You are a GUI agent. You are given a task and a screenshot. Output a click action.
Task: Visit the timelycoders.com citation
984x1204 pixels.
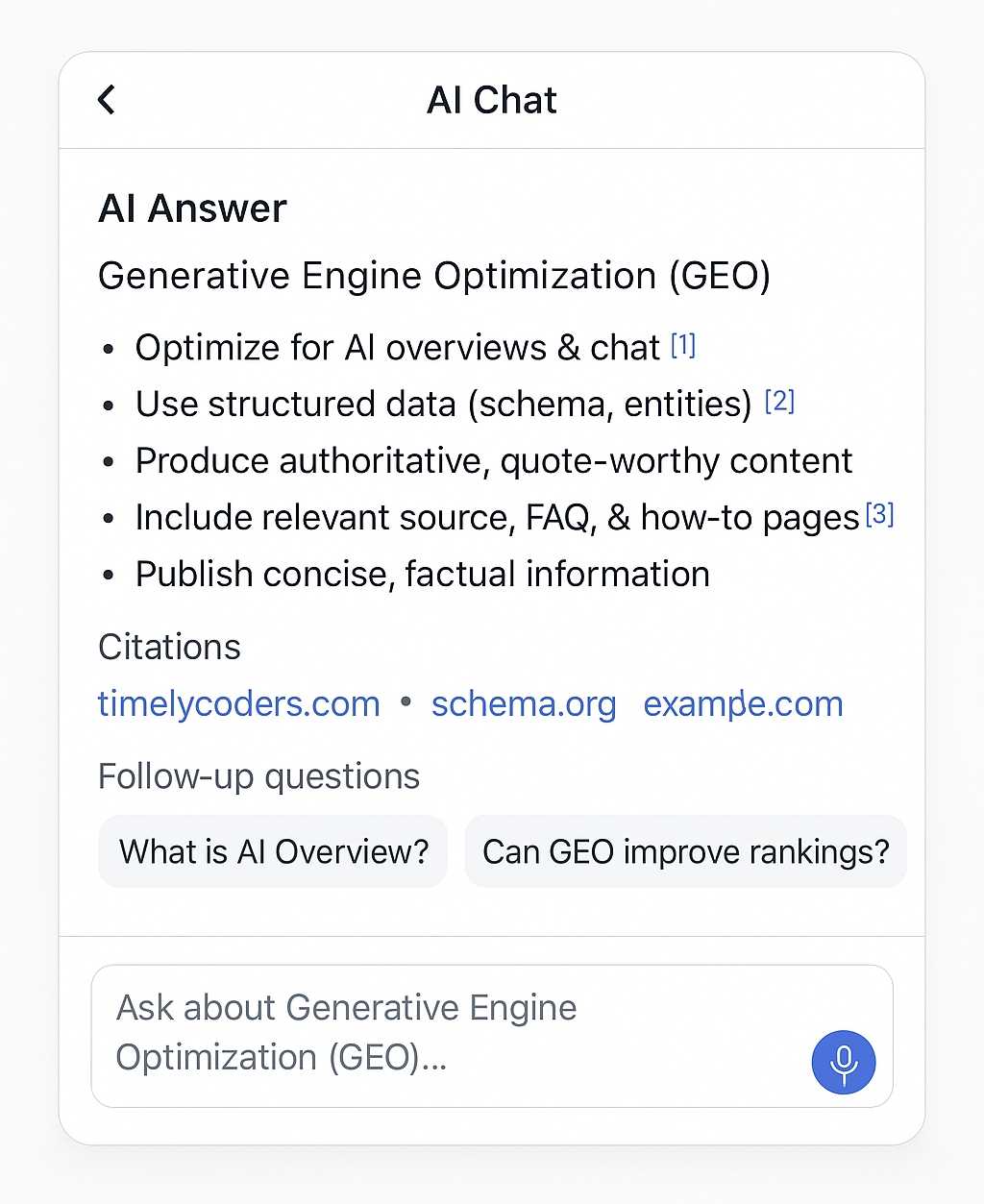(x=238, y=703)
